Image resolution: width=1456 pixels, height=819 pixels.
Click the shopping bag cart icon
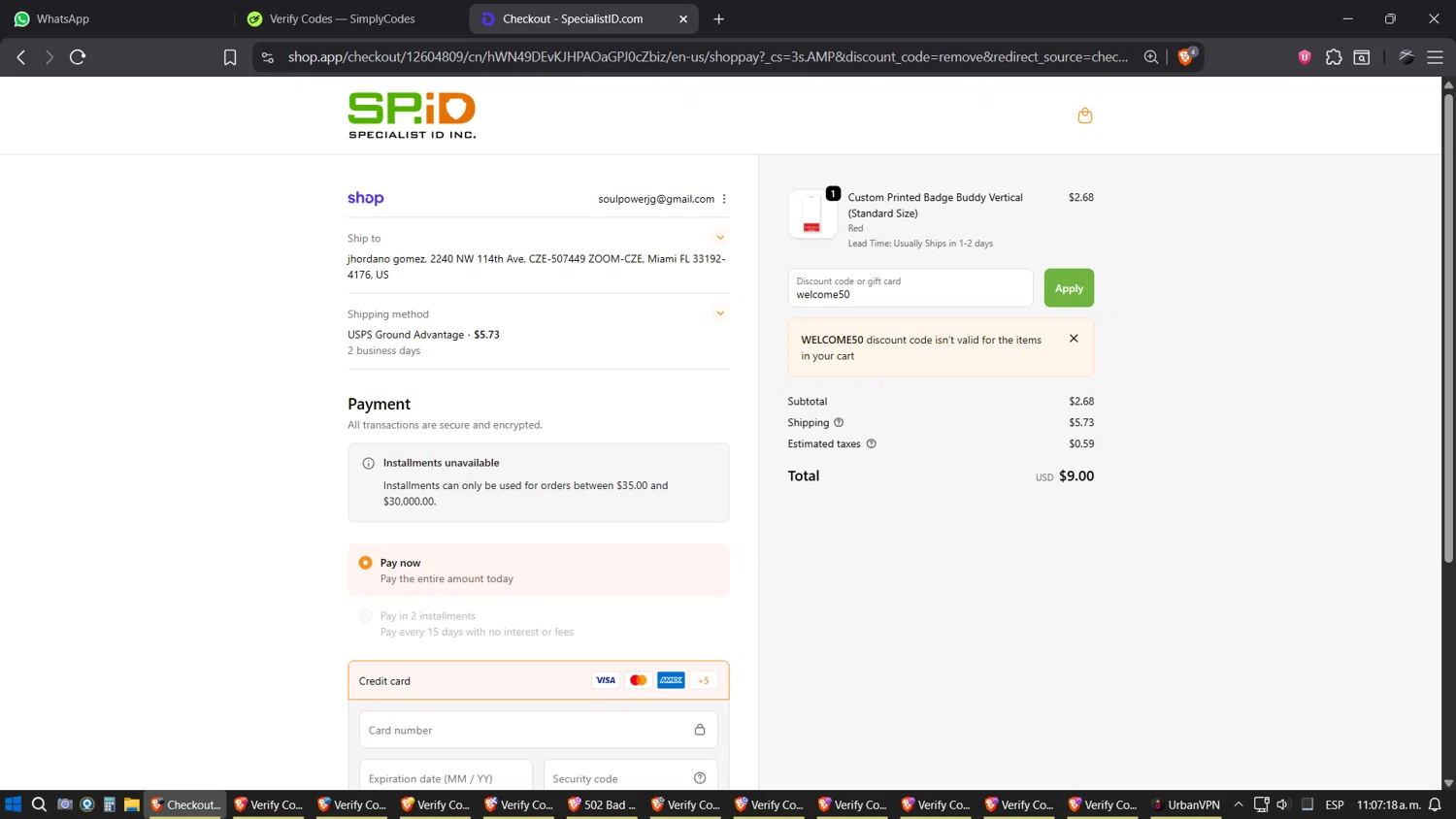tap(1085, 115)
